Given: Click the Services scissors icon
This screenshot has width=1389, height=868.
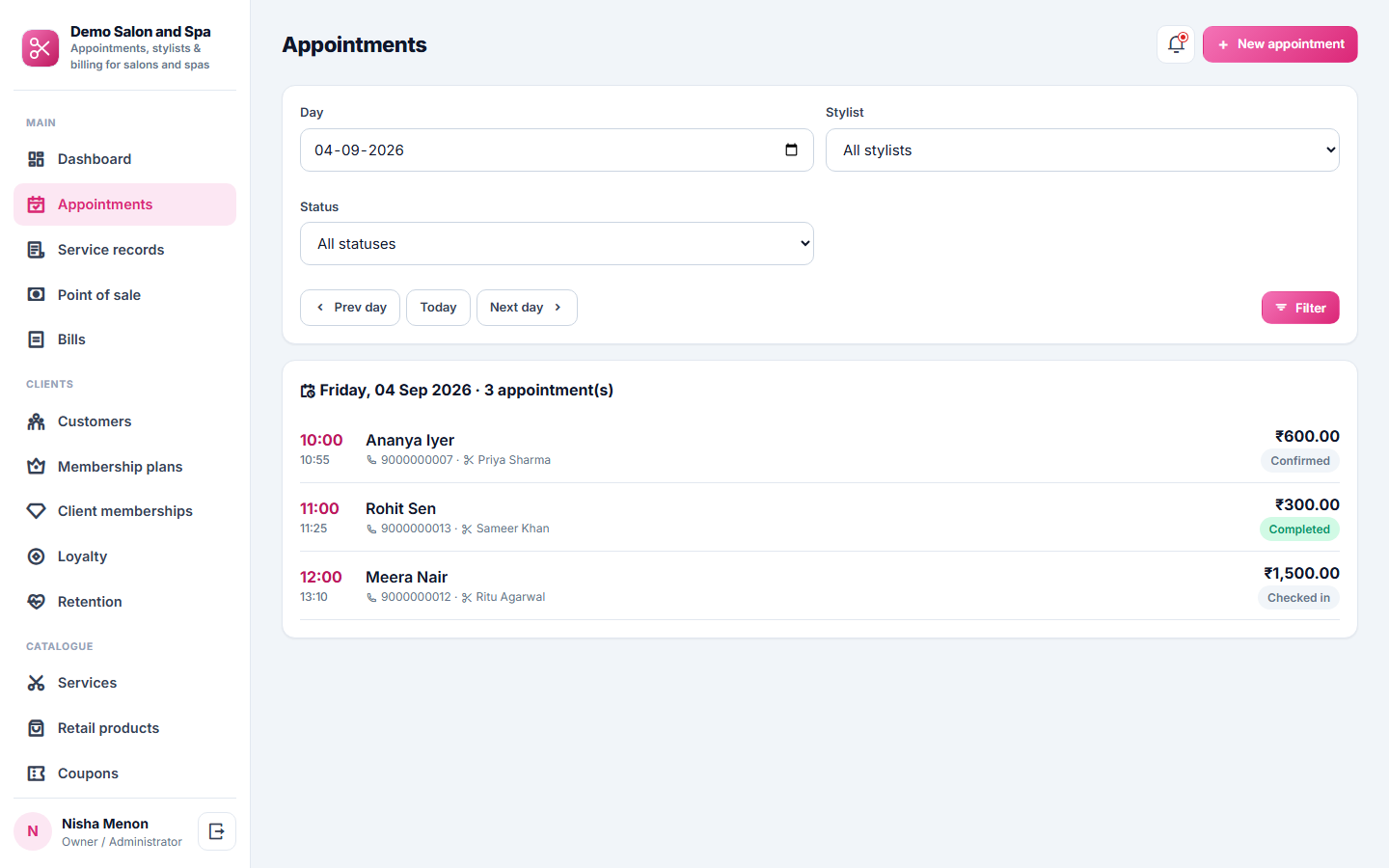Looking at the screenshot, I should pyautogui.click(x=37, y=683).
